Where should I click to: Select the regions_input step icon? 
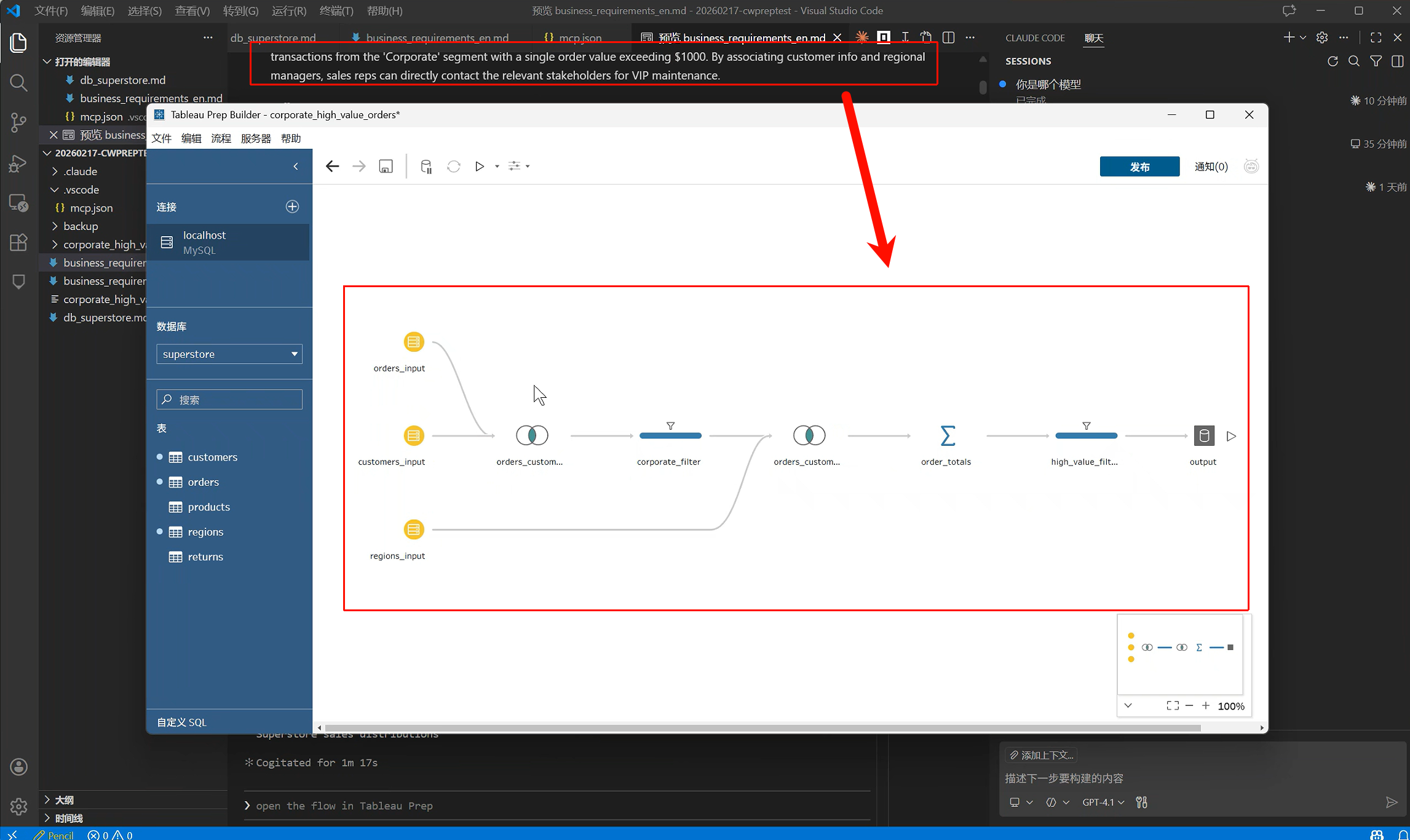414,529
